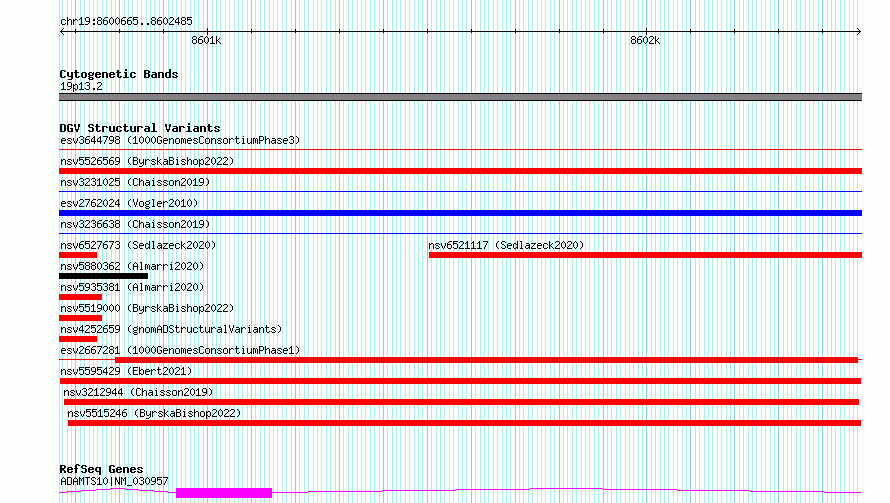Open variant nsv6527673 (Sedlazeck2020) label
890x503 pixels.
[138, 245]
